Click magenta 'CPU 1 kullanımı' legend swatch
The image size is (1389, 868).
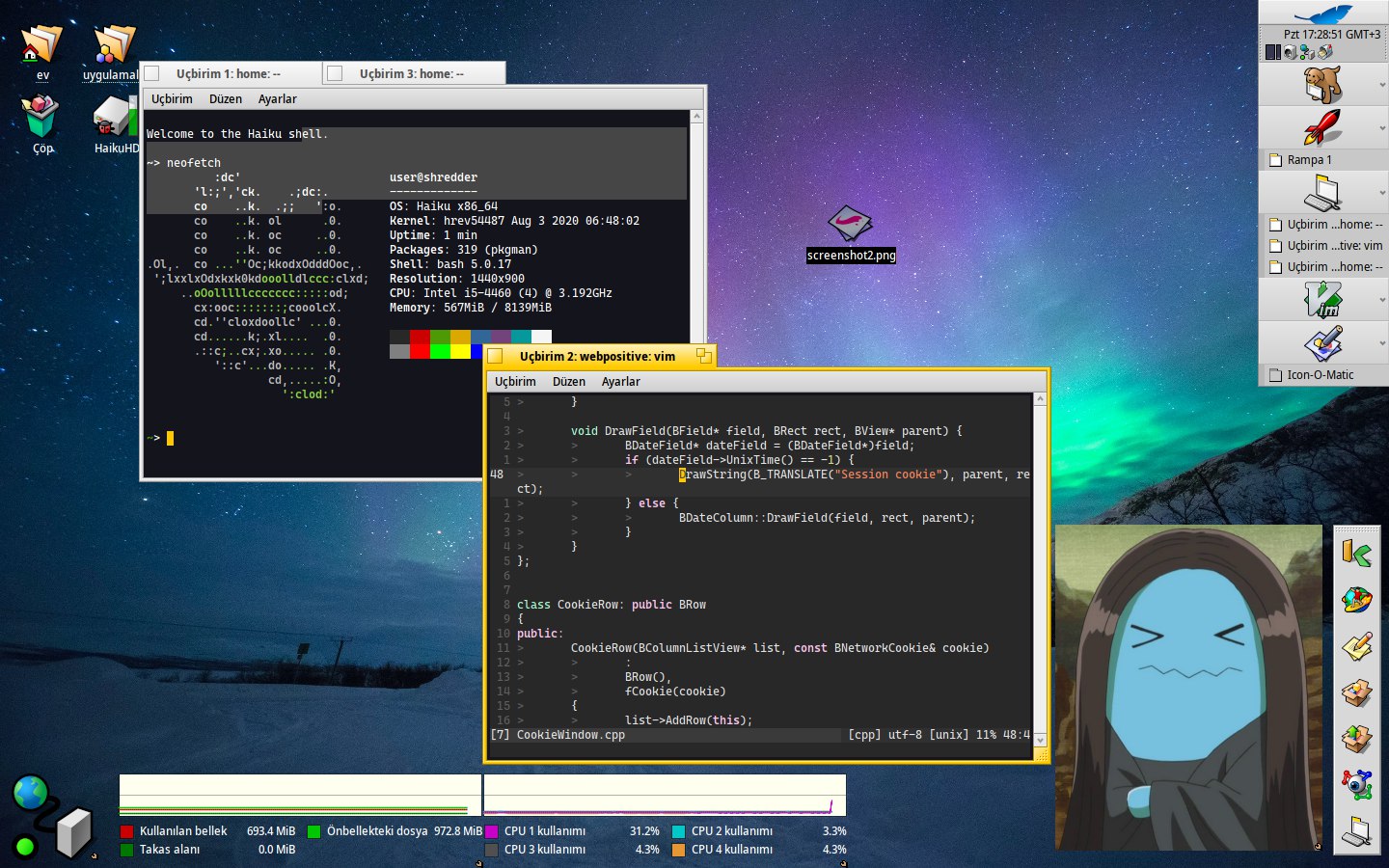pyautogui.click(x=491, y=831)
